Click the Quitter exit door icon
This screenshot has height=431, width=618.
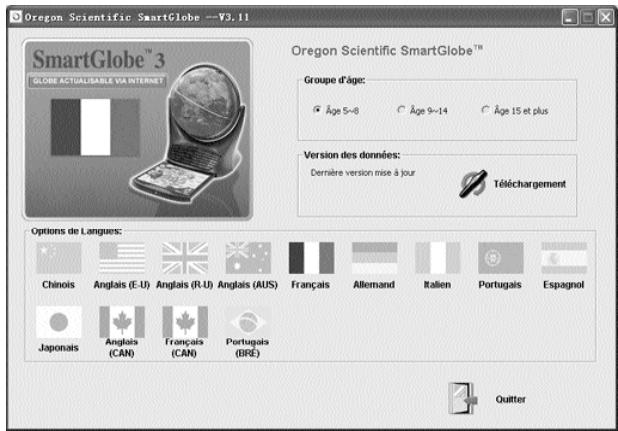pos(463,398)
